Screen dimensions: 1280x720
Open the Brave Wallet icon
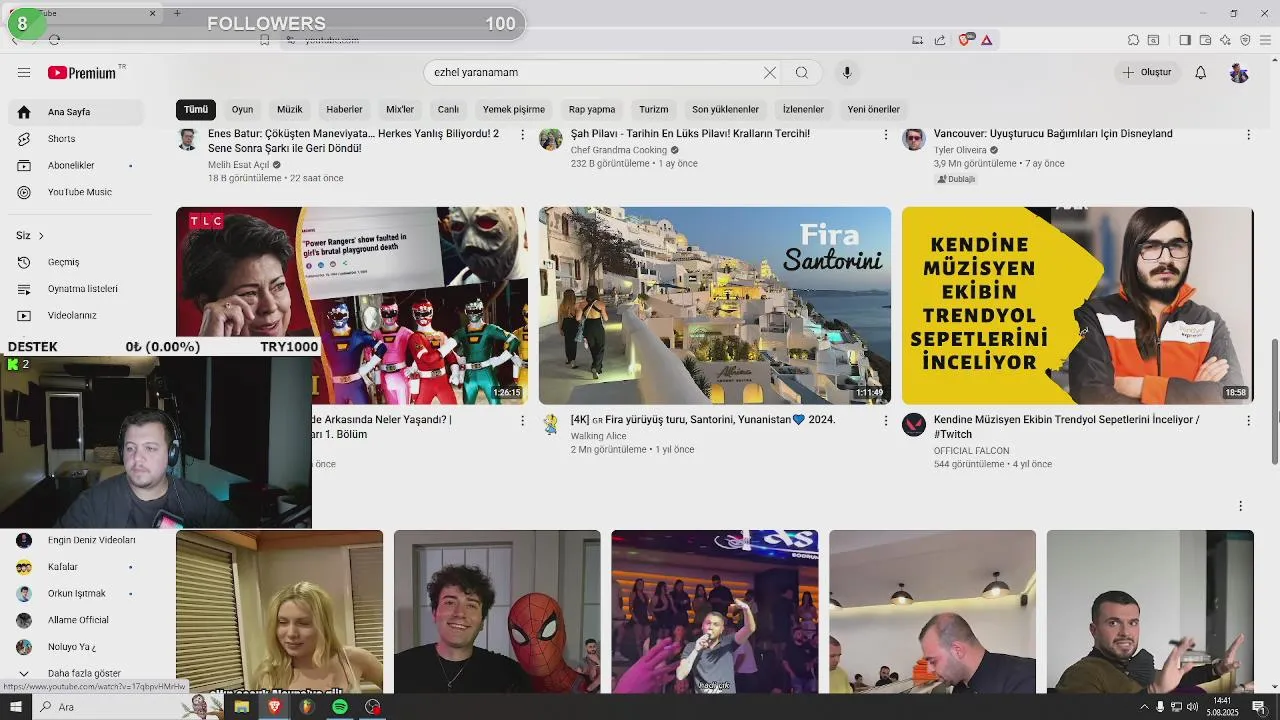coord(1205,40)
